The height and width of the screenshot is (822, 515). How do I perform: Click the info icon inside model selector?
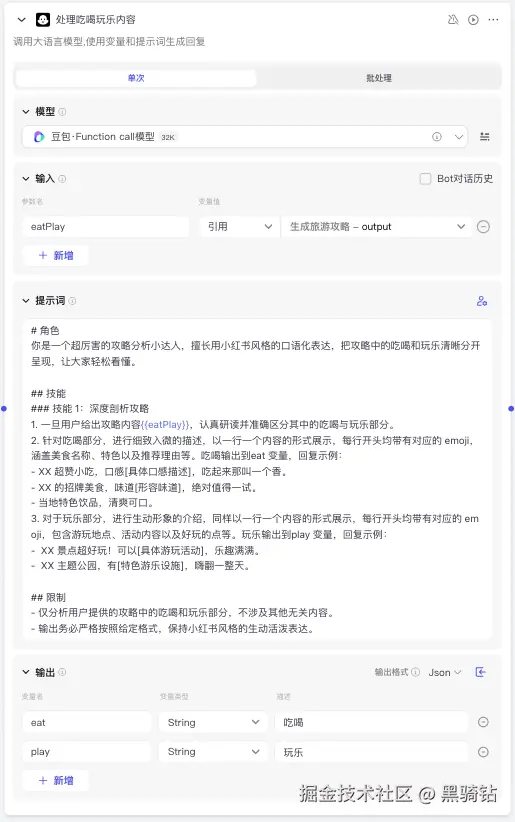tap(437, 137)
